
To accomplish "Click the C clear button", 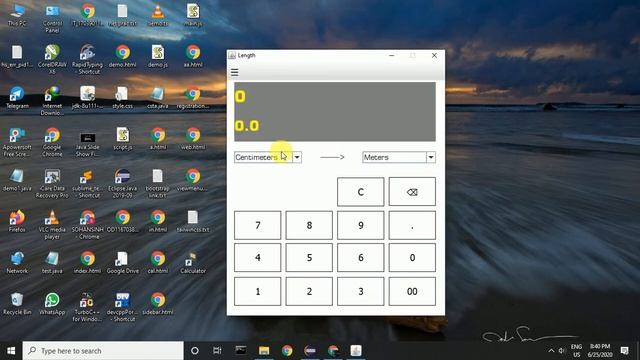I will 360,192.
